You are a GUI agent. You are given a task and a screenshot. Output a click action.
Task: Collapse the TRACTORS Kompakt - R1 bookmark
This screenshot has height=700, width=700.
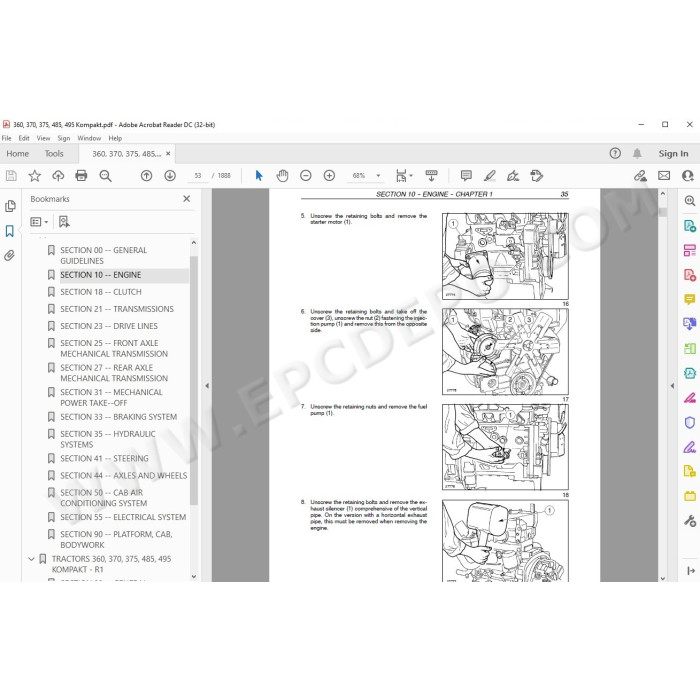pos(31,559)
